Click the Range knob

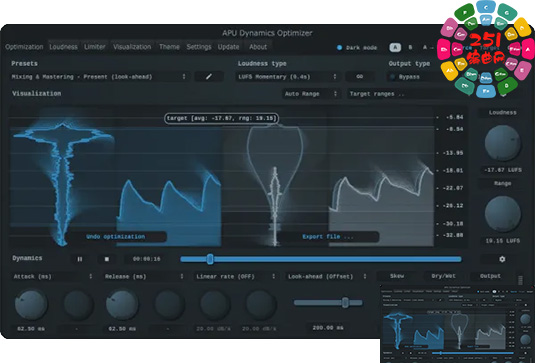coord(503,214)
